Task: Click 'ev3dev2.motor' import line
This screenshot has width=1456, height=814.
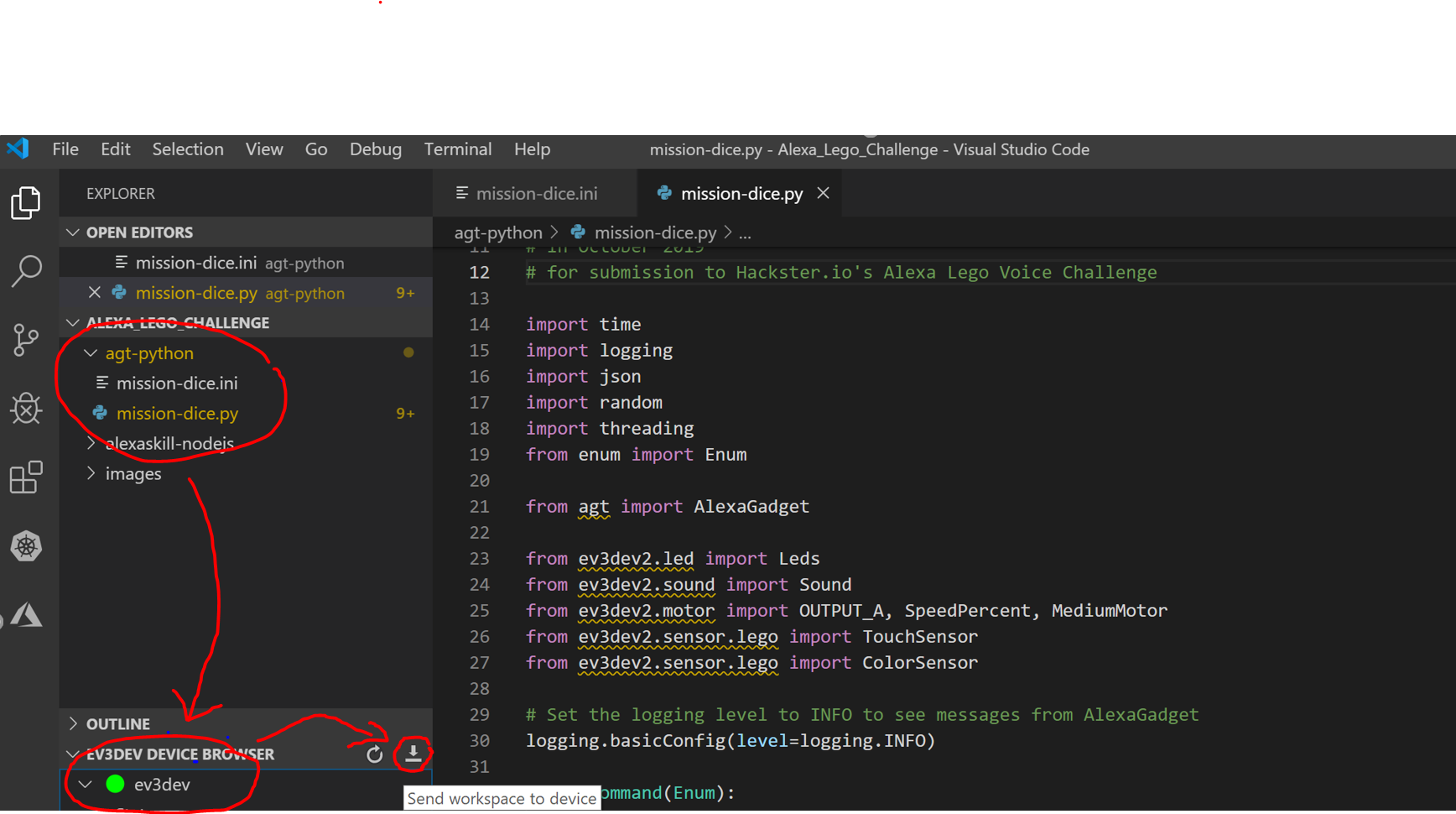Action: [x=846, y=611]
